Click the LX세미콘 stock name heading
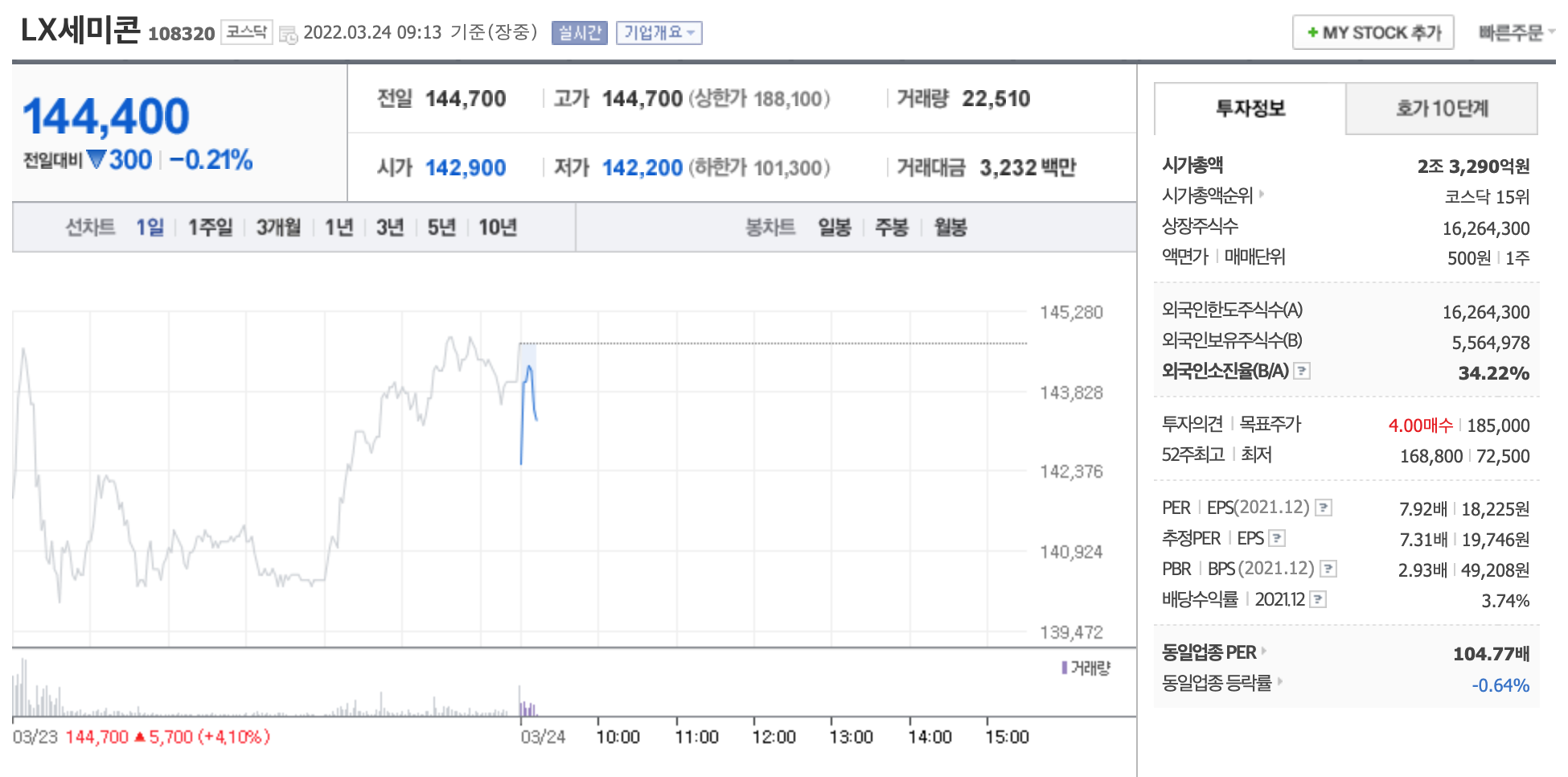This screenshot has height=777, width=1568. [80, 30]
